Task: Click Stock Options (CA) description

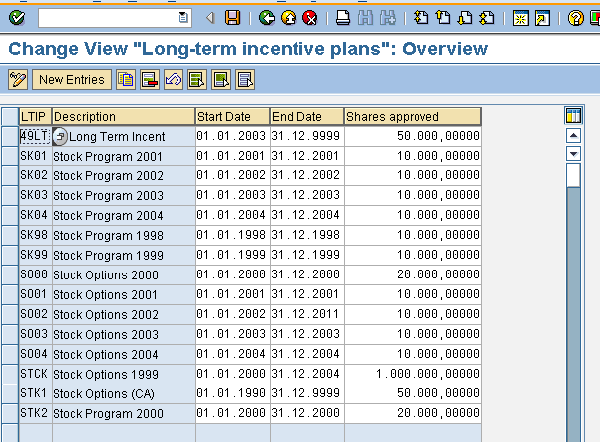Action: coord(124,393)
